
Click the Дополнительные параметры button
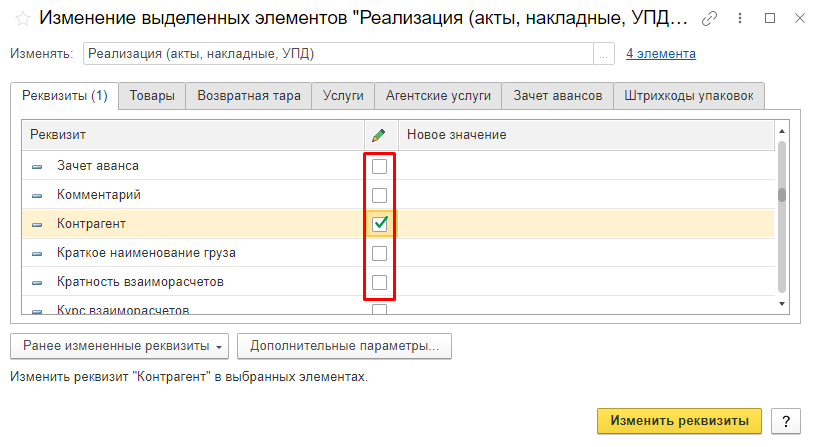click(344, 346)
